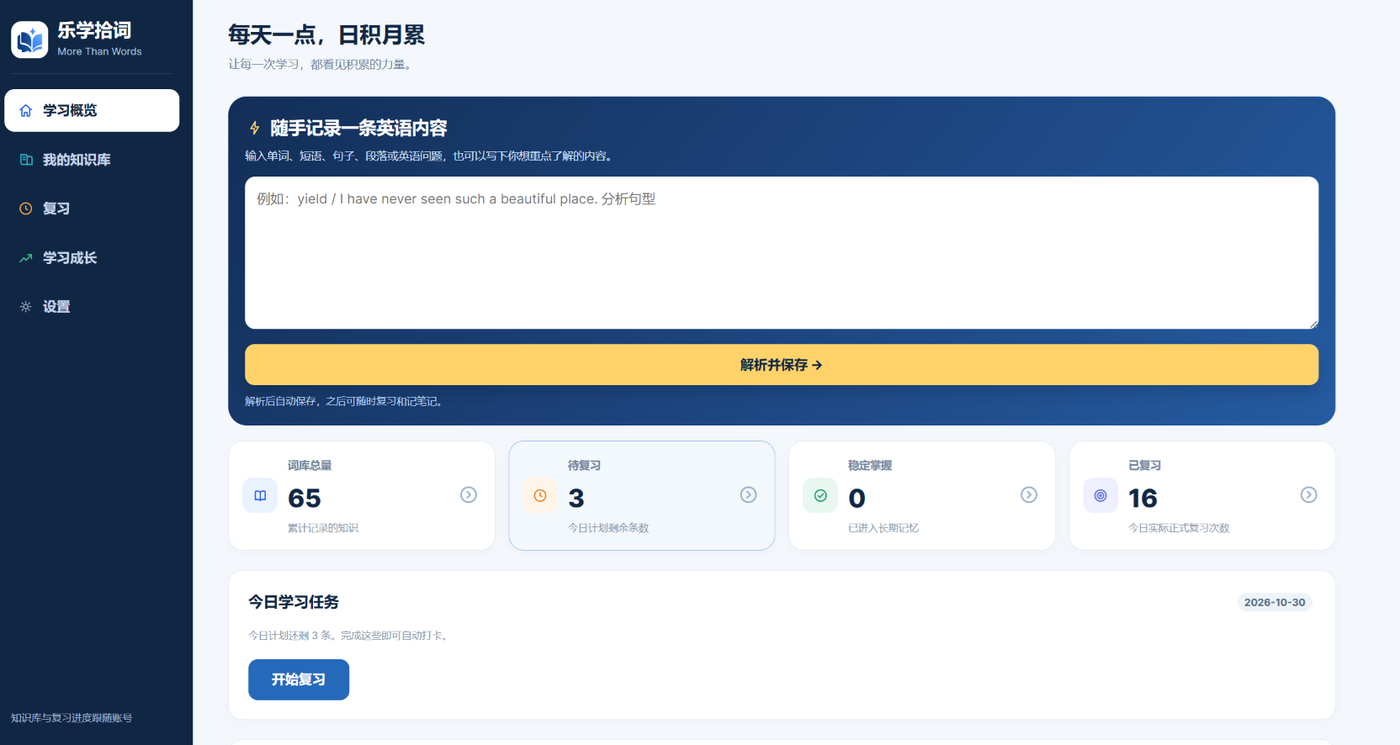This screenshot has width=1400, height=745.
Task: Select the 学习概览 sidebar item
Action: (x=92, y=110)
